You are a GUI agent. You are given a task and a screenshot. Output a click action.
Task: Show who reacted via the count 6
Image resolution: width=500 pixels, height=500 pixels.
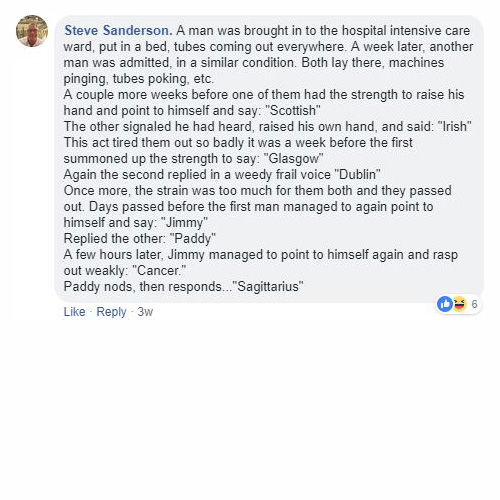tap(474, 304)
